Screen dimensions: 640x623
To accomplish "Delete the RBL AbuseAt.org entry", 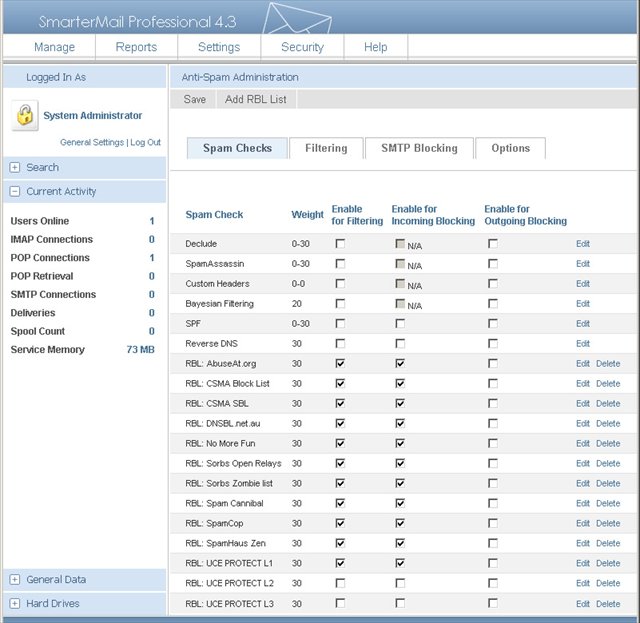I will [x=608, y=364].
